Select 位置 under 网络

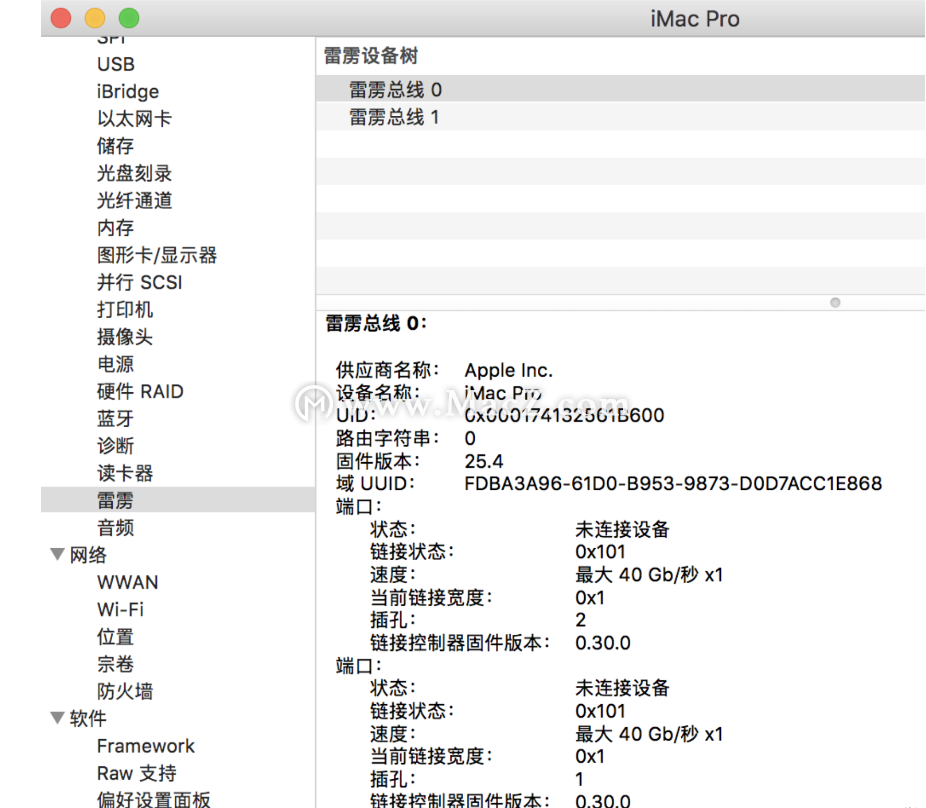[x=115, y=637]
